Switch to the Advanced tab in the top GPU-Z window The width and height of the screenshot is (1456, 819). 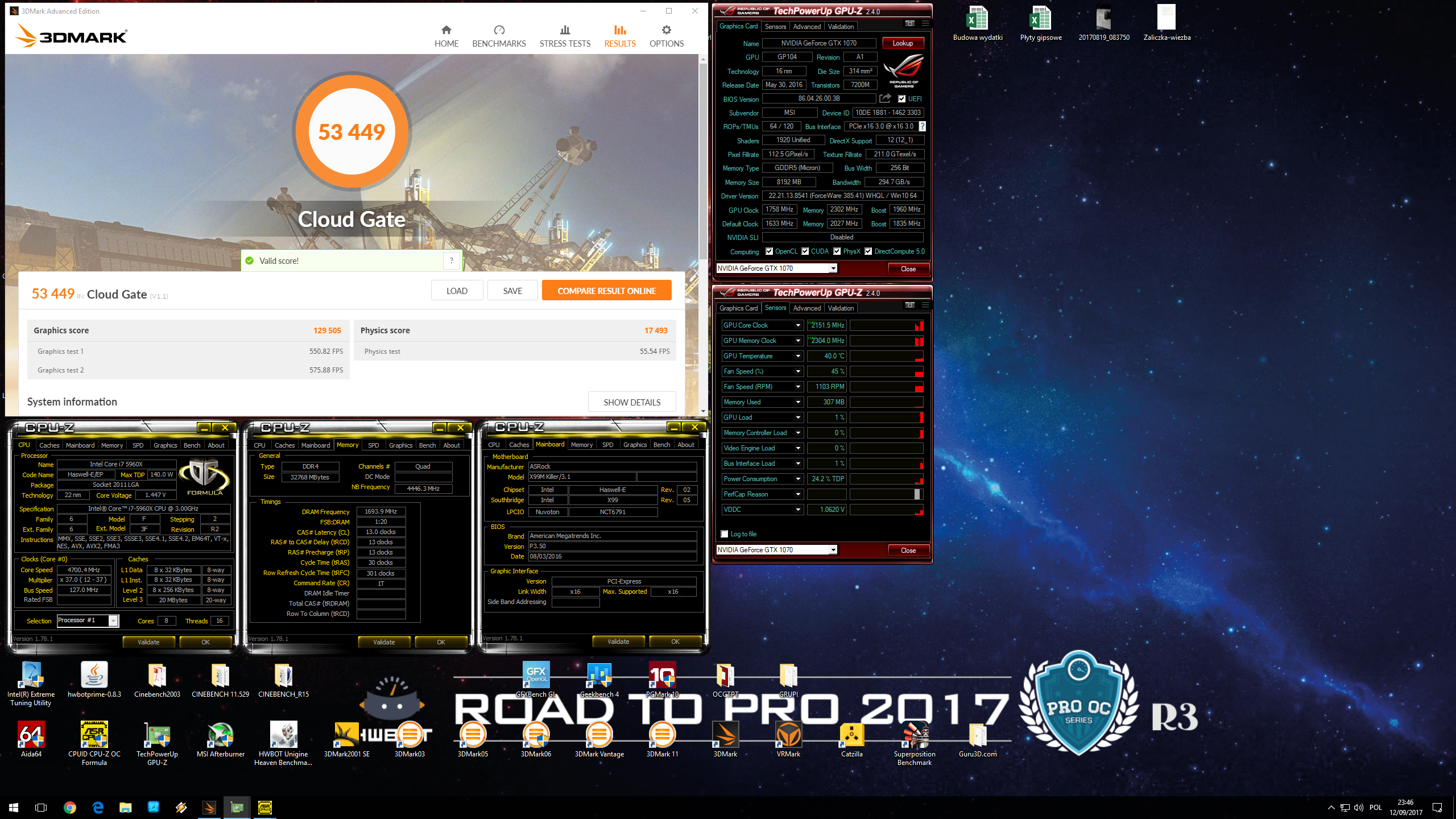pos(806,27)
